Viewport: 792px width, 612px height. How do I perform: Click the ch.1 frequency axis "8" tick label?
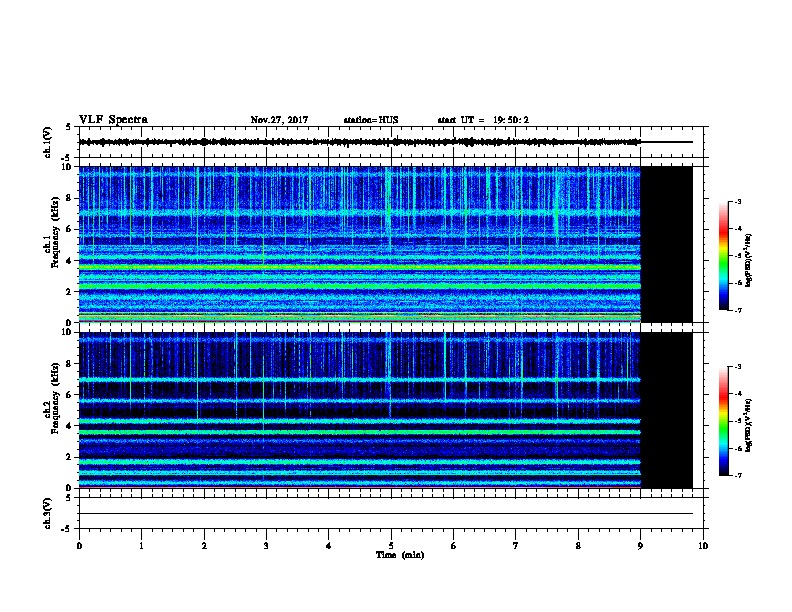click(70, 198)
